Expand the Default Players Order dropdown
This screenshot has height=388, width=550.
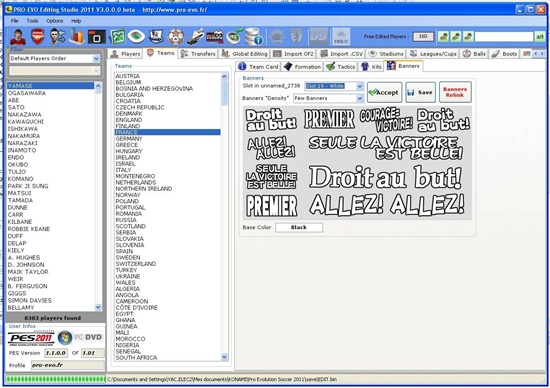[x=96, y=59]
